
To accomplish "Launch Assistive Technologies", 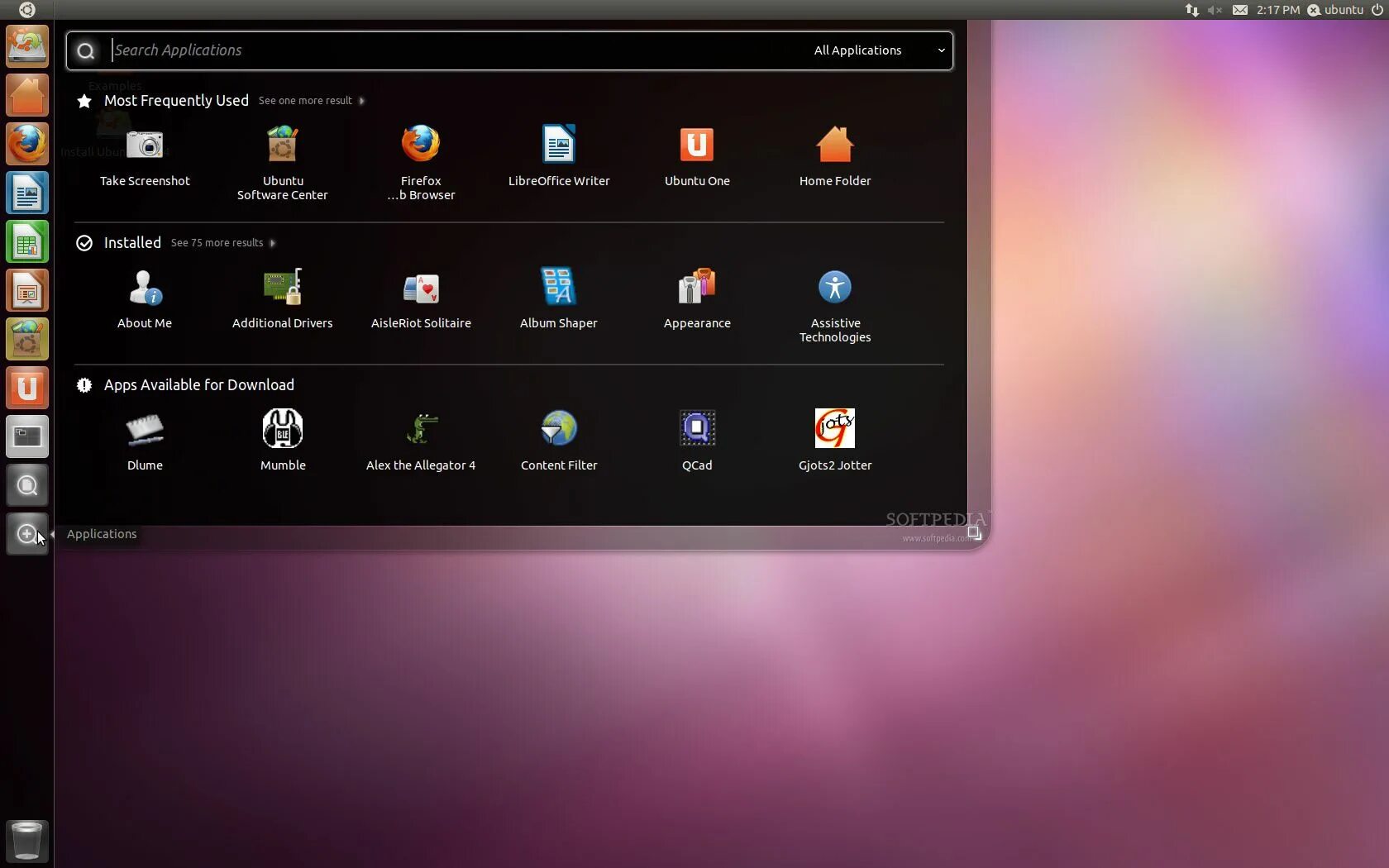I will tap(835, 306).
